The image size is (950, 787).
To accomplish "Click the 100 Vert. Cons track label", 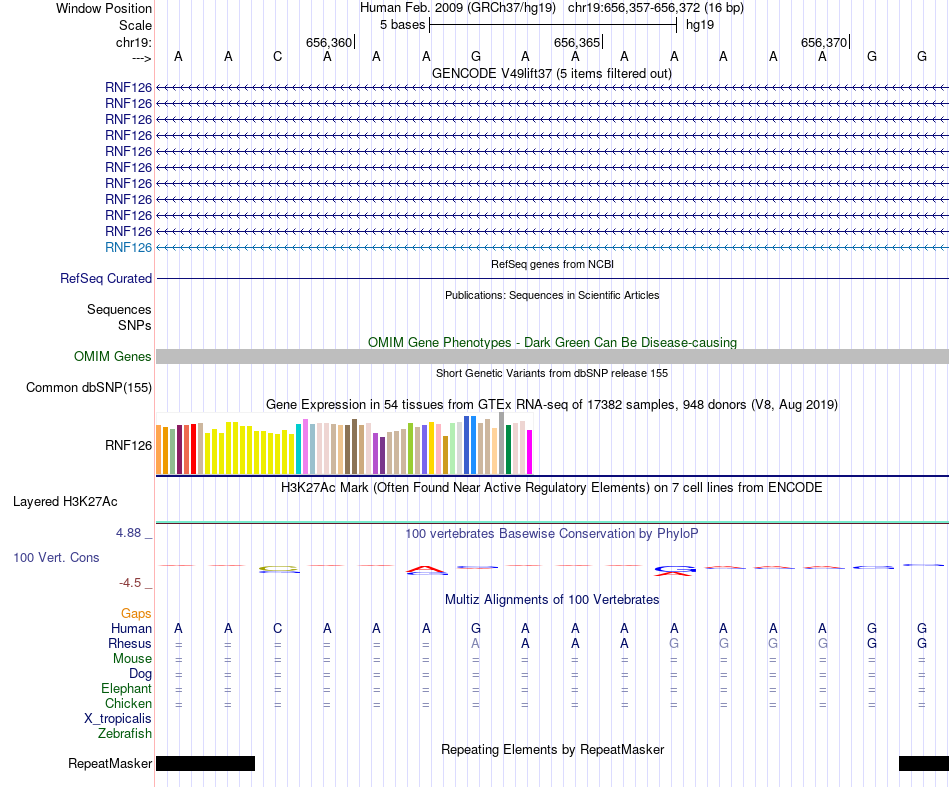I will coord(56,557).
